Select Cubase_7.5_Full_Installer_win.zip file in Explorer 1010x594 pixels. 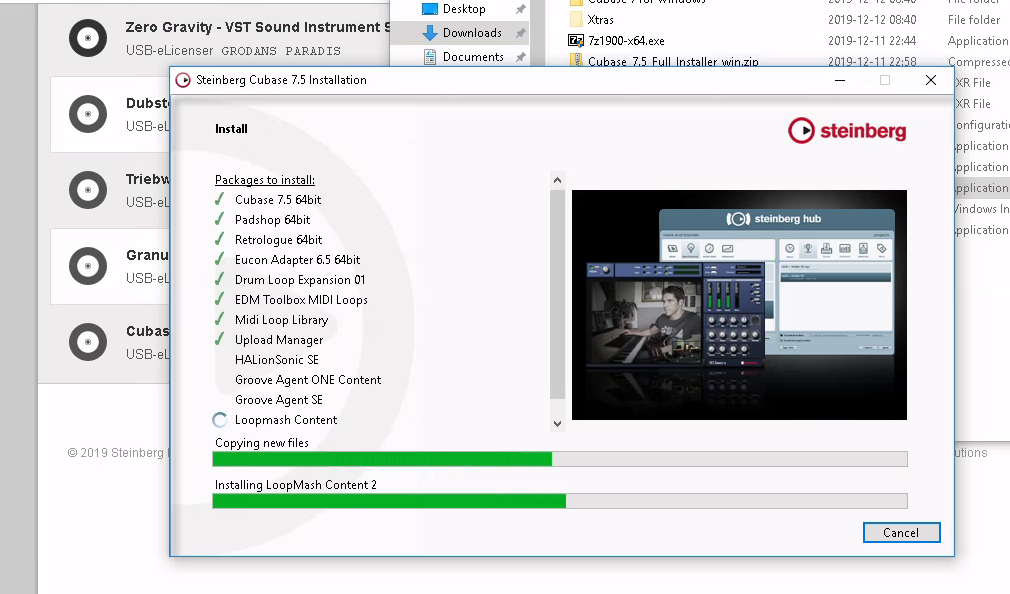[673, 61]
